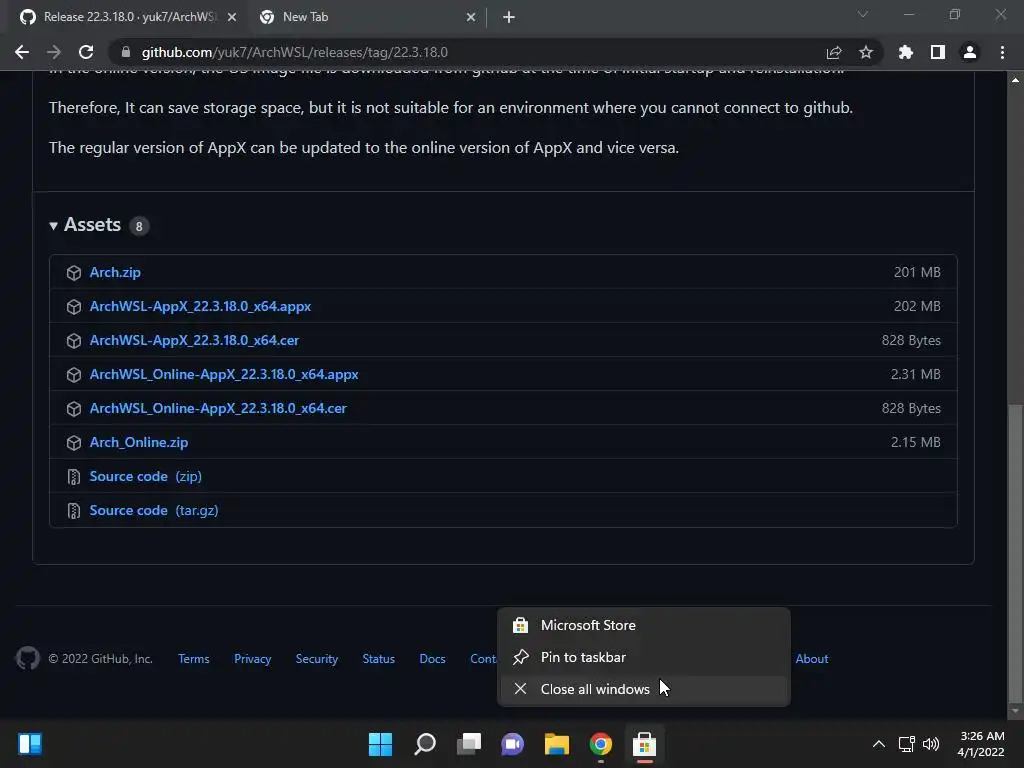This screenshot has width=1024, height=768.
Task: Open the Chat app on the taskbar
Action: coord(513,744)
